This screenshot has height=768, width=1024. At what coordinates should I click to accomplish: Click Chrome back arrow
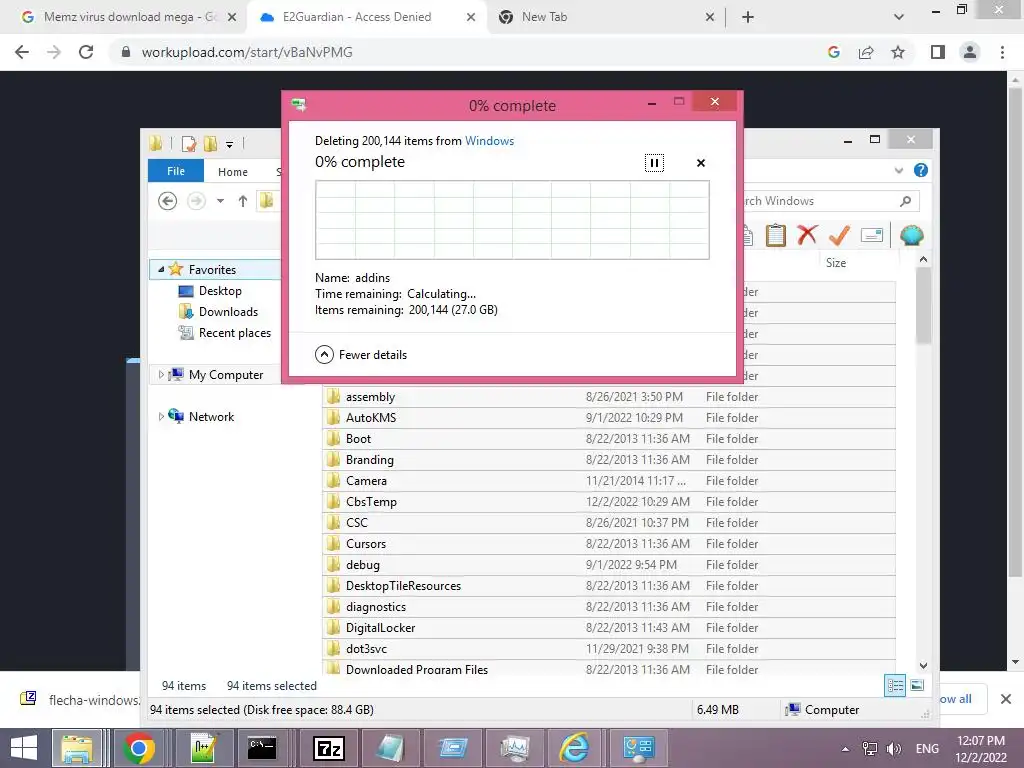point(22,52)
